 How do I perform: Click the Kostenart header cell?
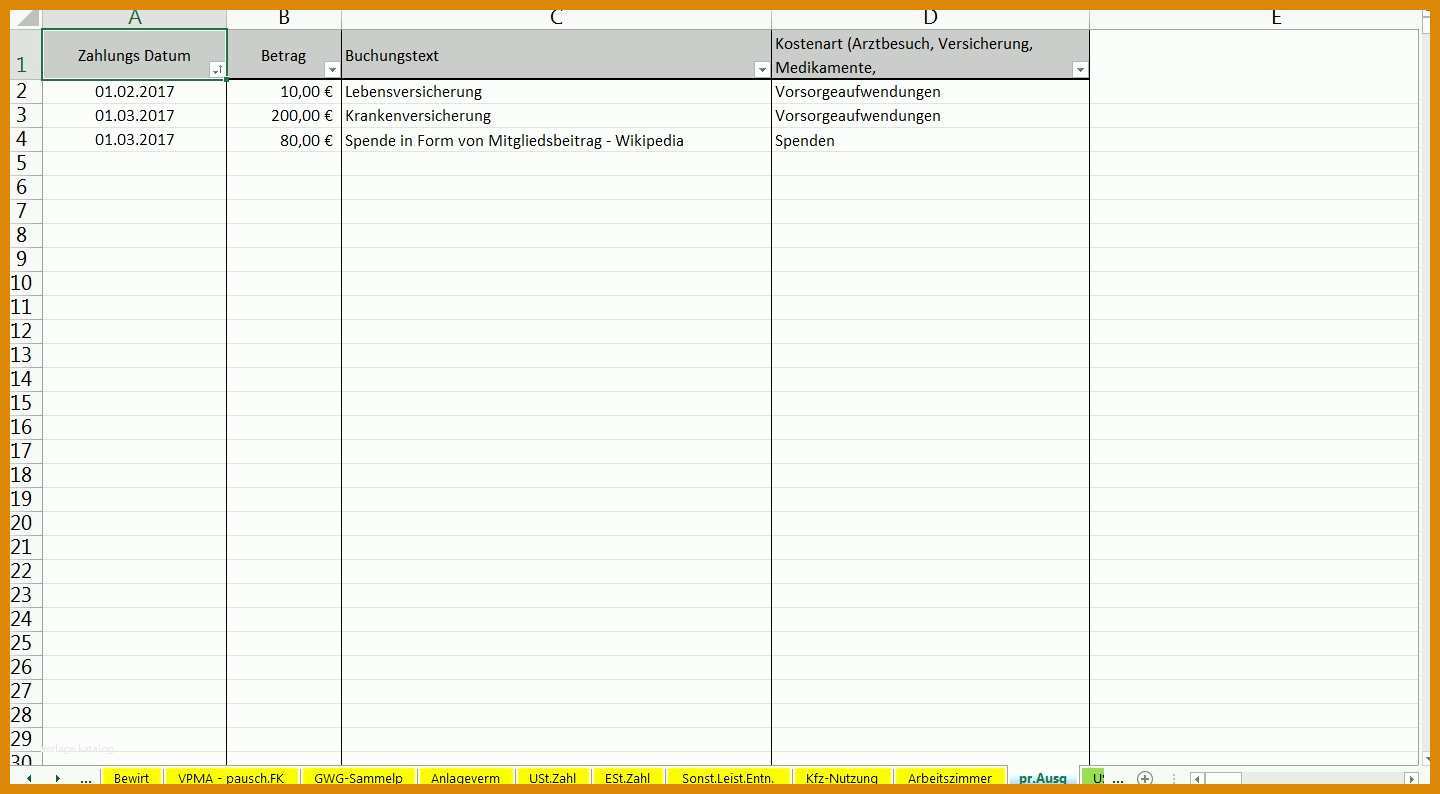point(930,55)
